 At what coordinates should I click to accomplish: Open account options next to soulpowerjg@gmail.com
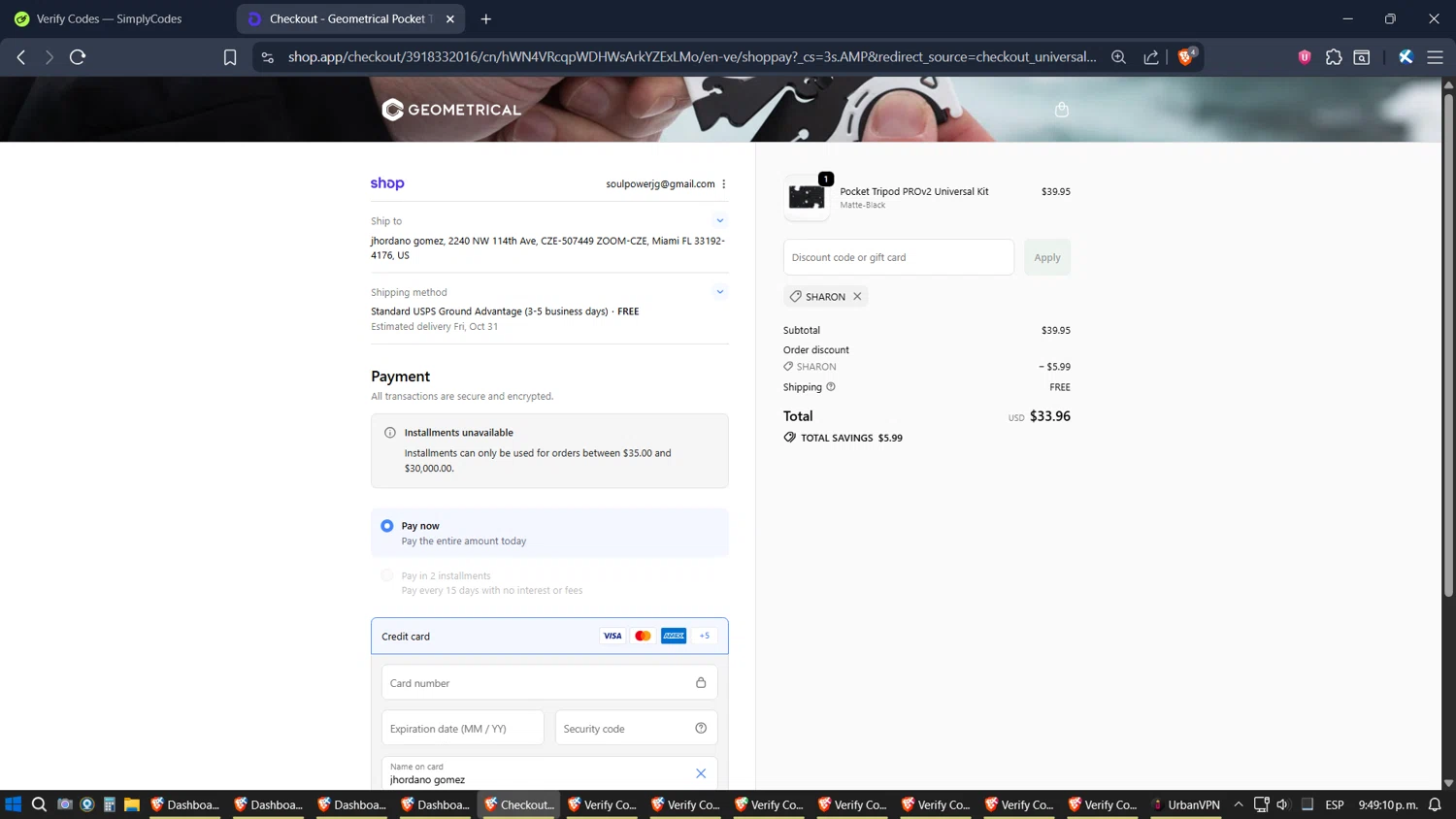coord(724,183)
